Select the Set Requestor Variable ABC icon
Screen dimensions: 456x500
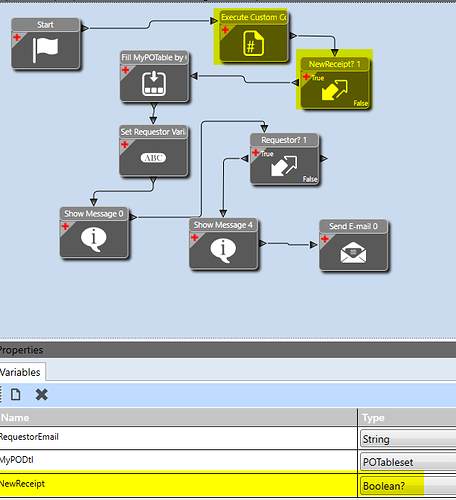(153, 158)
